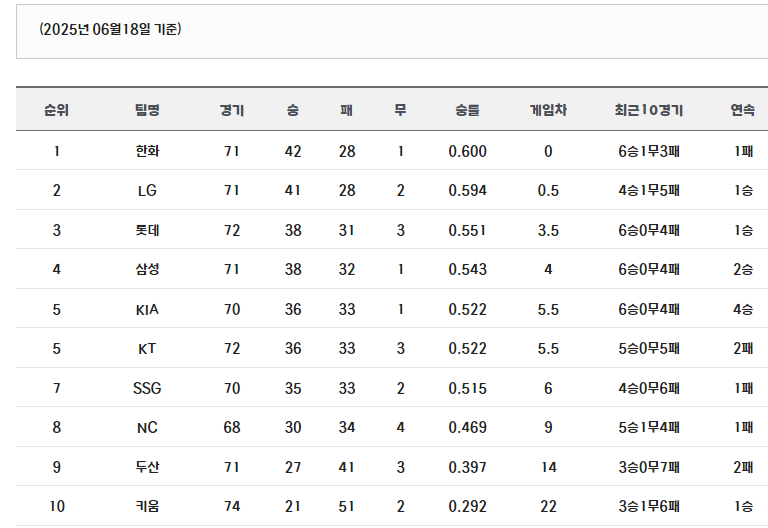This screenshot has height=528, width=768.
Task: Select the KIA team name
Action: coord(147,310)
